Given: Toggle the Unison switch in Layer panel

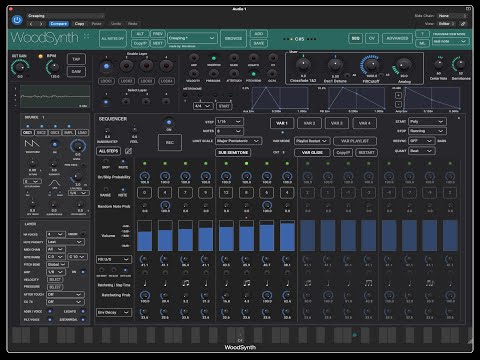Looking at the screenshot, I should (x=83, y=234).
